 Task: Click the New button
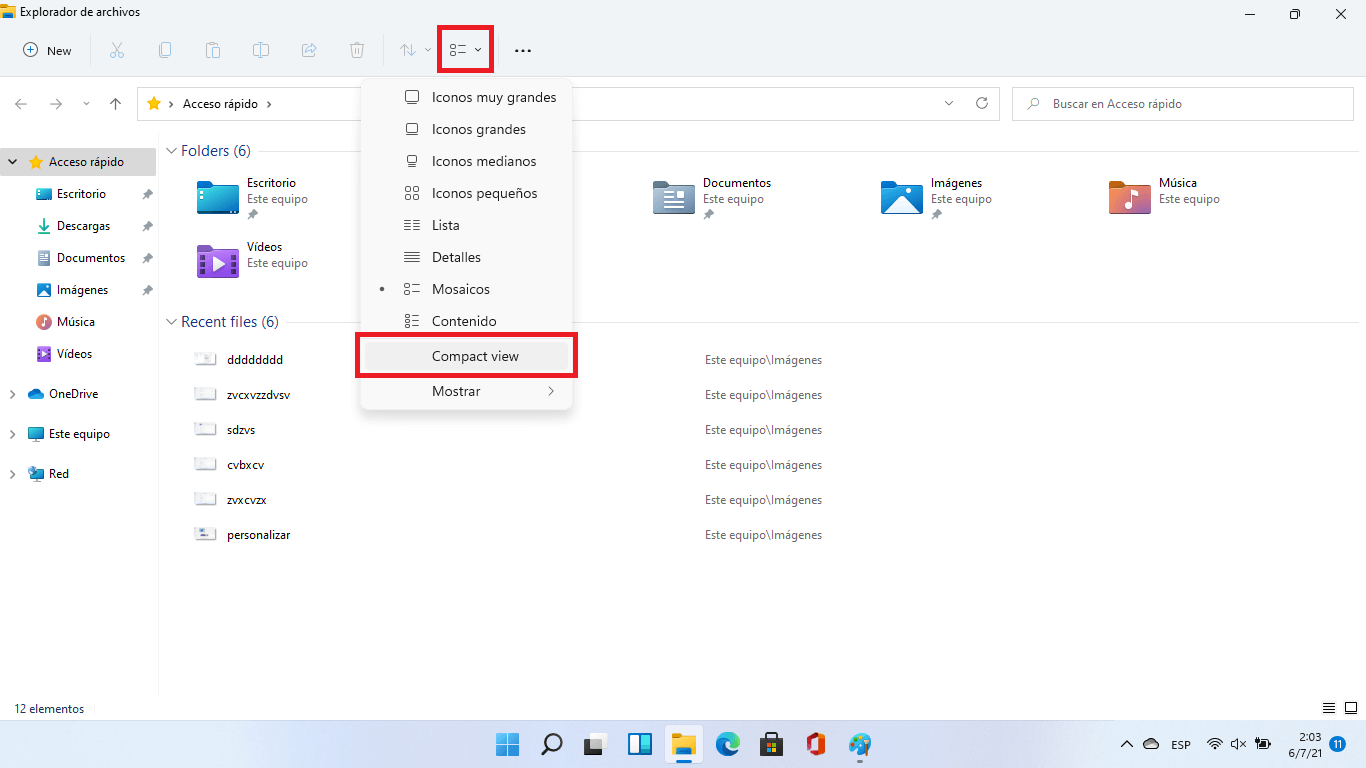click(x=48, y=50)
